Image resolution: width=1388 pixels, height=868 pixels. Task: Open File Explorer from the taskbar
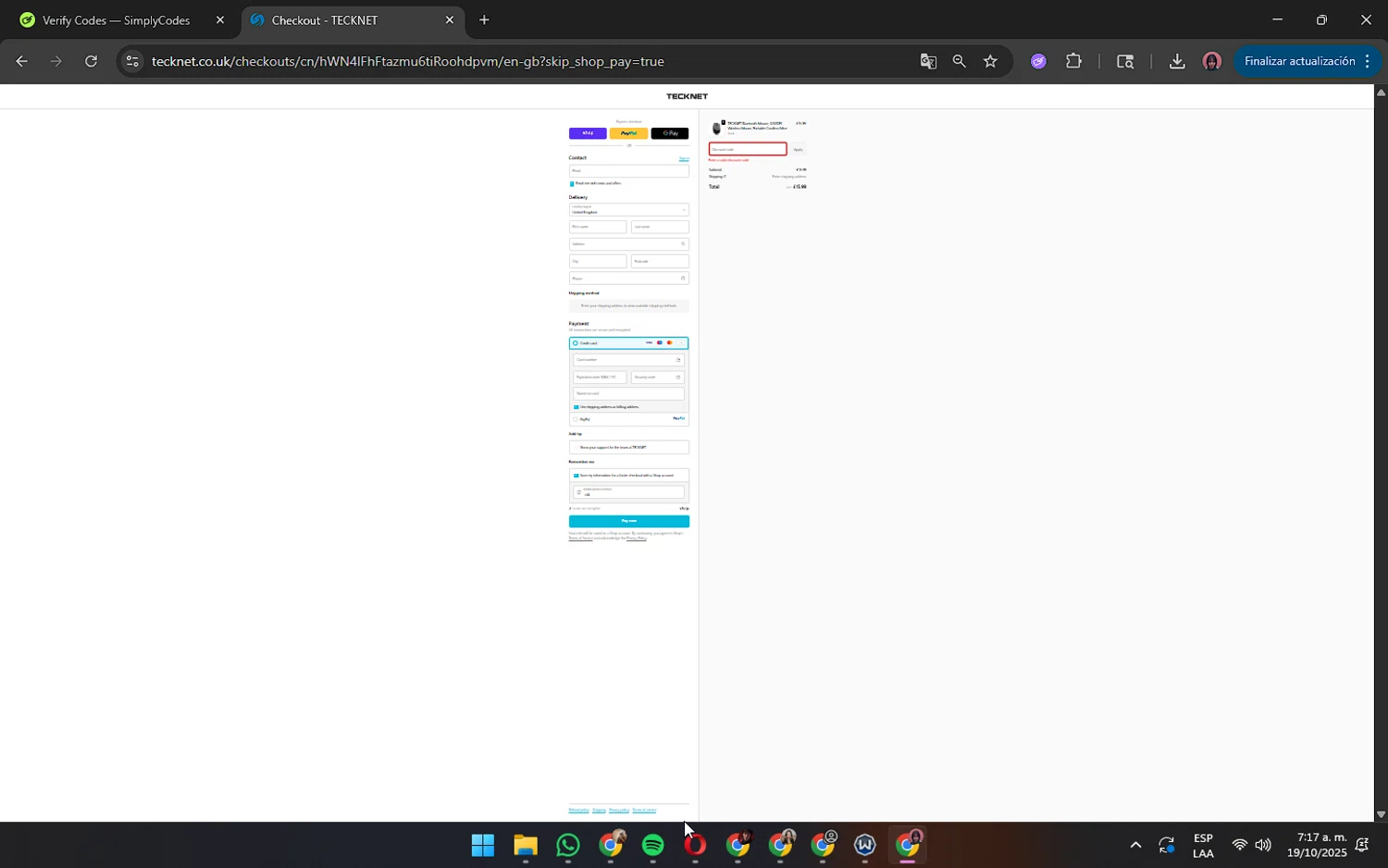[526, 846]
